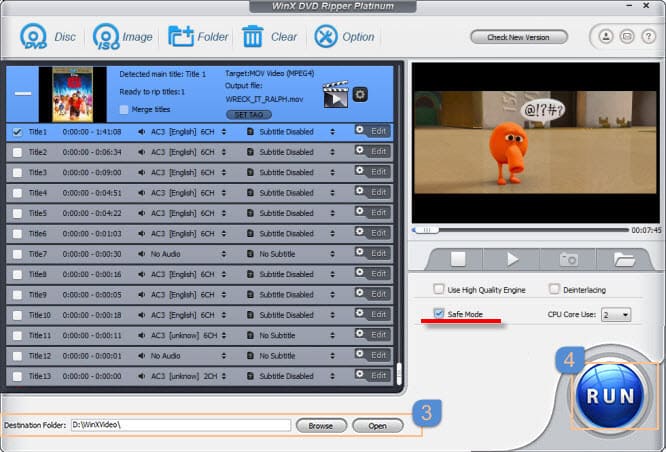
Task: Click the speaker icon of Title1
Action: pyautogui.click(x=141, y=132)
